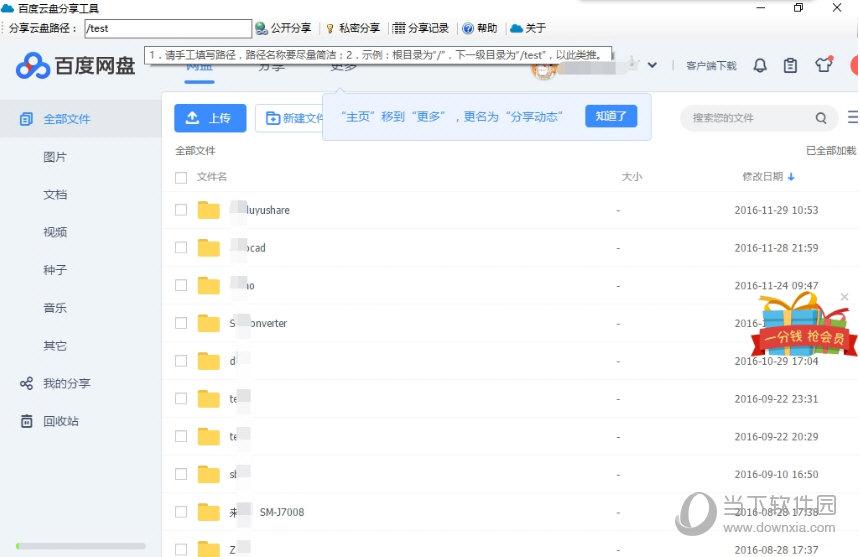Open the converter folder icon

(x=208, y=323)
